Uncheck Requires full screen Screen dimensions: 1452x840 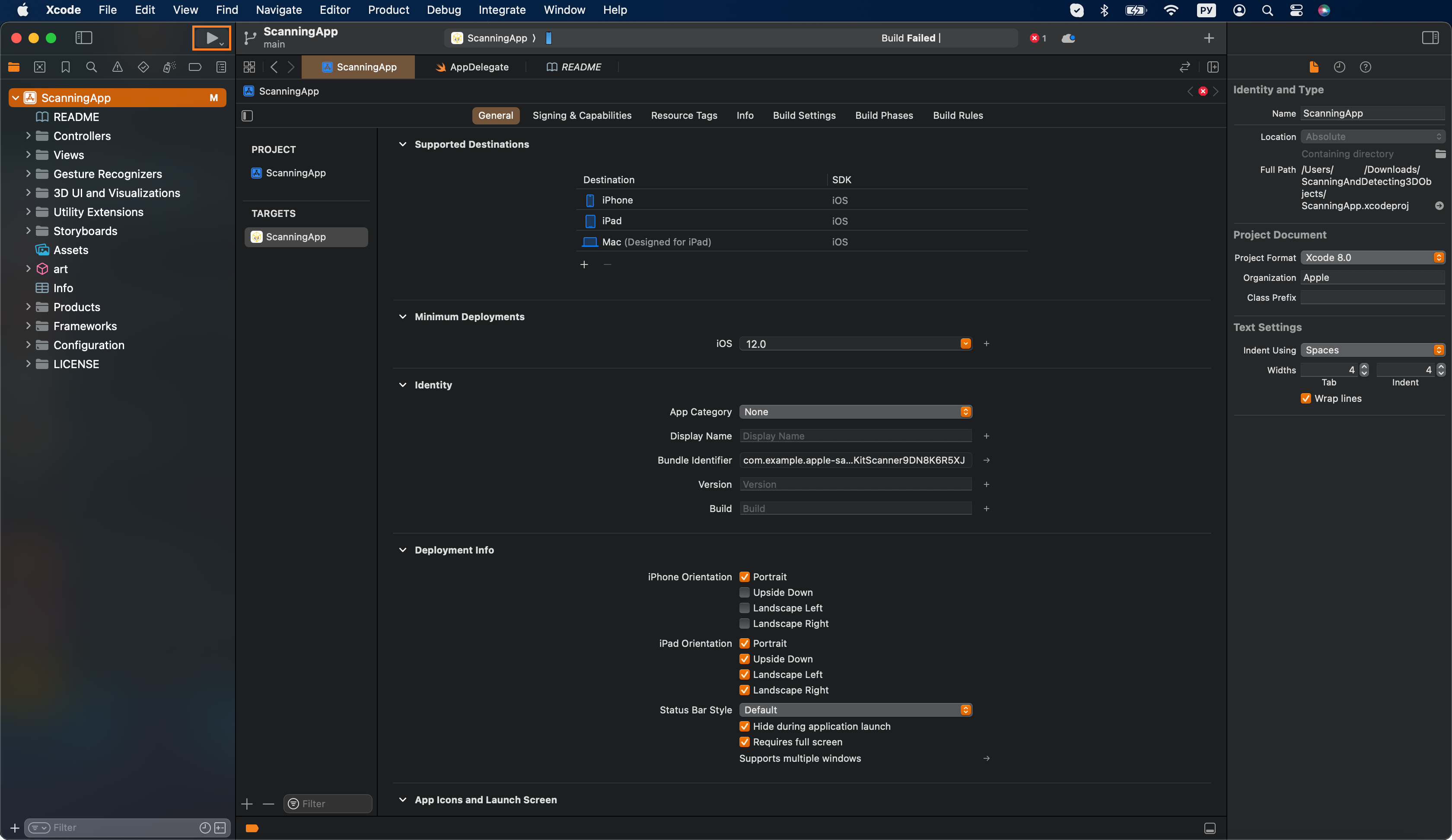point(745,742)
